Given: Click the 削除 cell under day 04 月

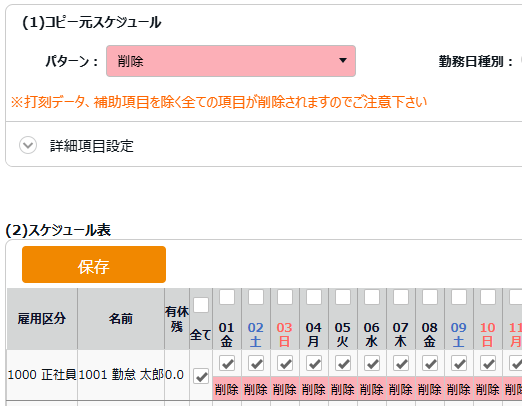Looking at the screenshot, I should (x=314, y=389).
